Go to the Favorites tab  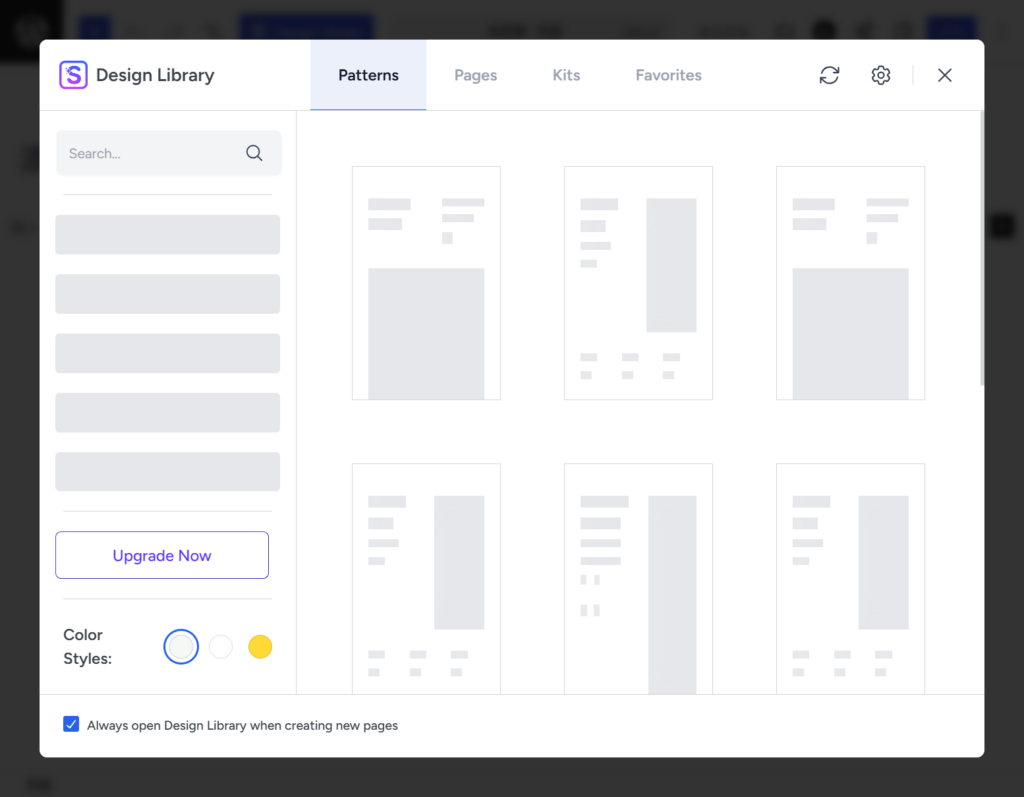pos(668,75)
